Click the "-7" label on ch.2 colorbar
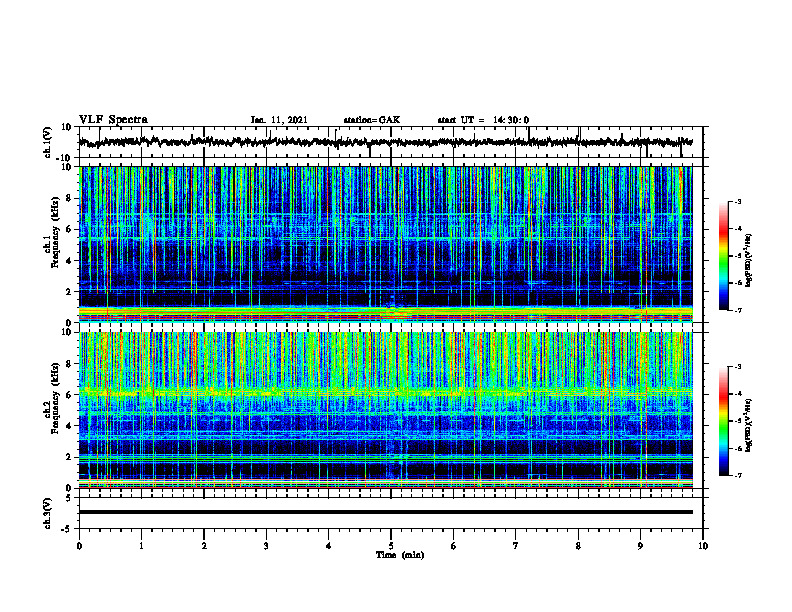The image size is (792, 612). click(738, 475)
